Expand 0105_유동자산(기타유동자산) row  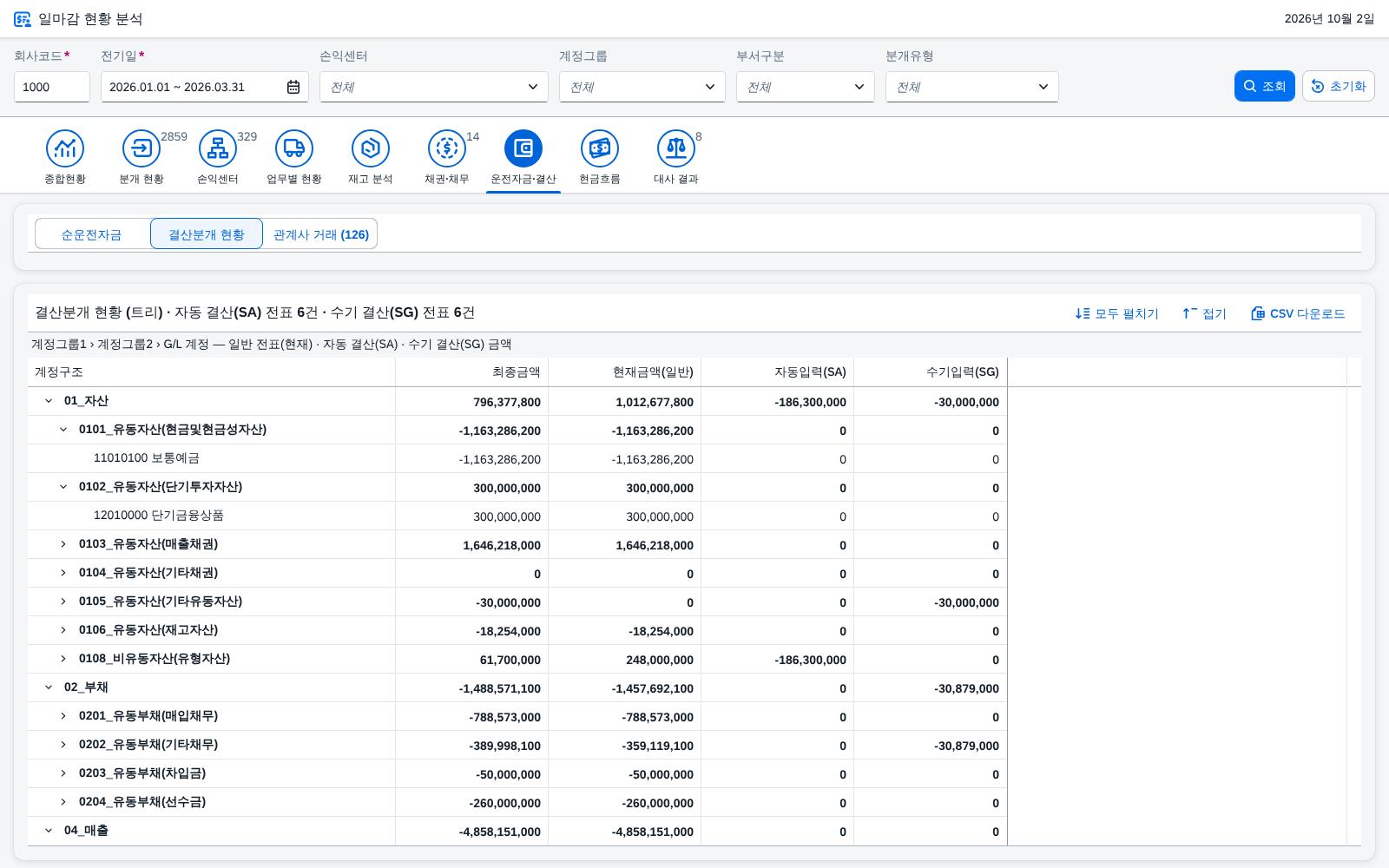[63, 602]
